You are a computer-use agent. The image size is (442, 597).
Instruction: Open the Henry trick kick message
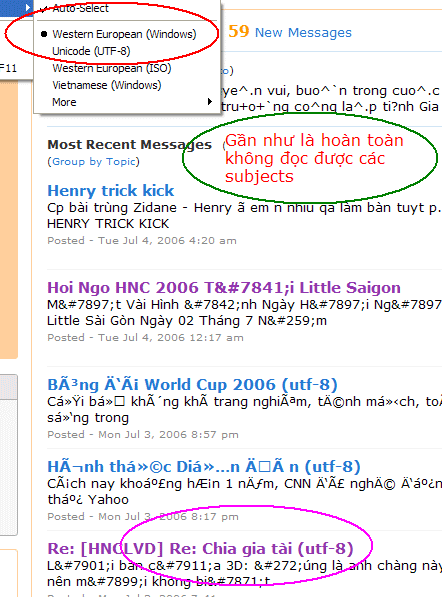110,190
